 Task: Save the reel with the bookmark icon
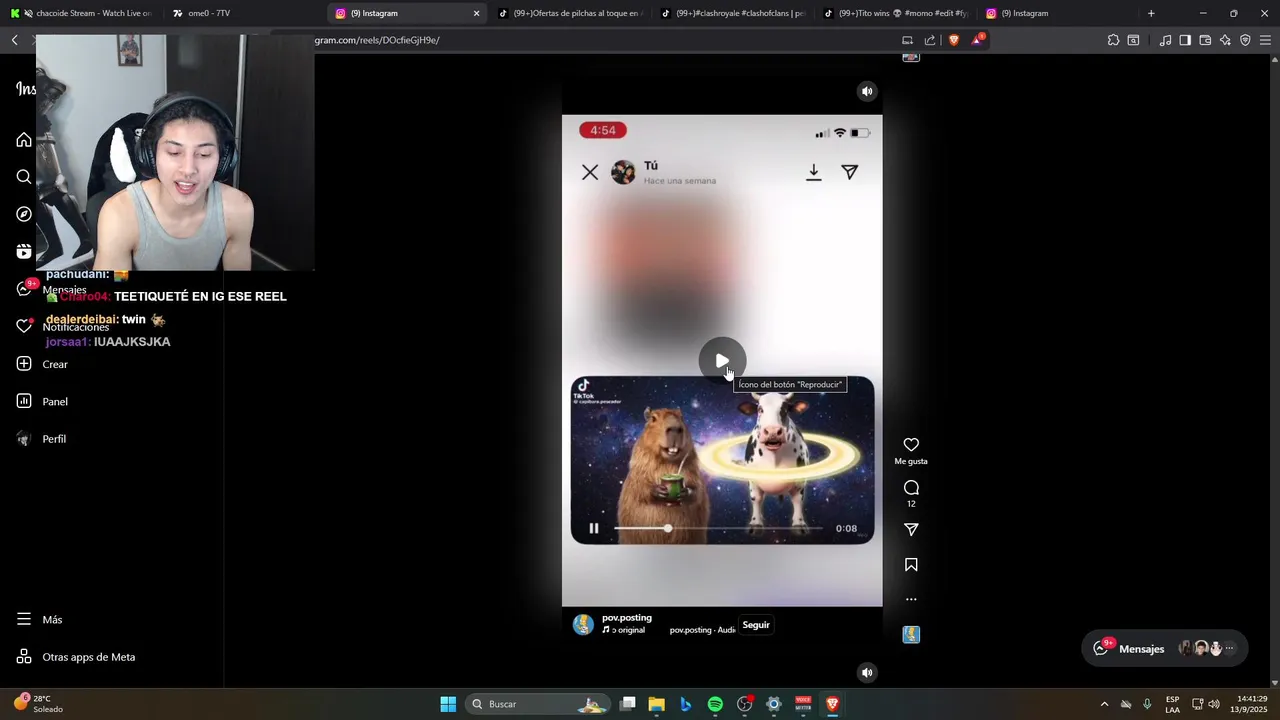(911, 565)
